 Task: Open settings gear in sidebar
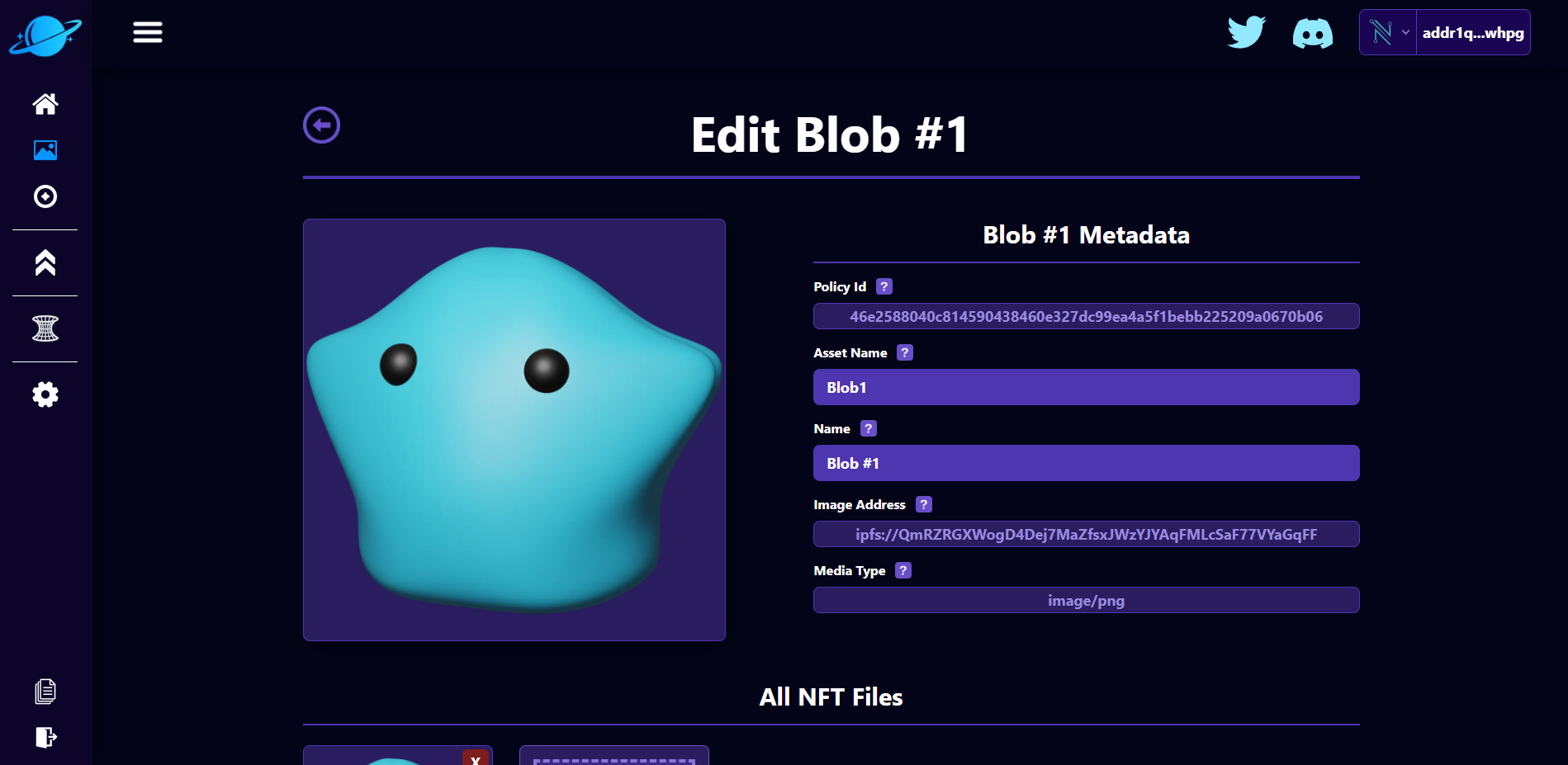tap(45, 394)
